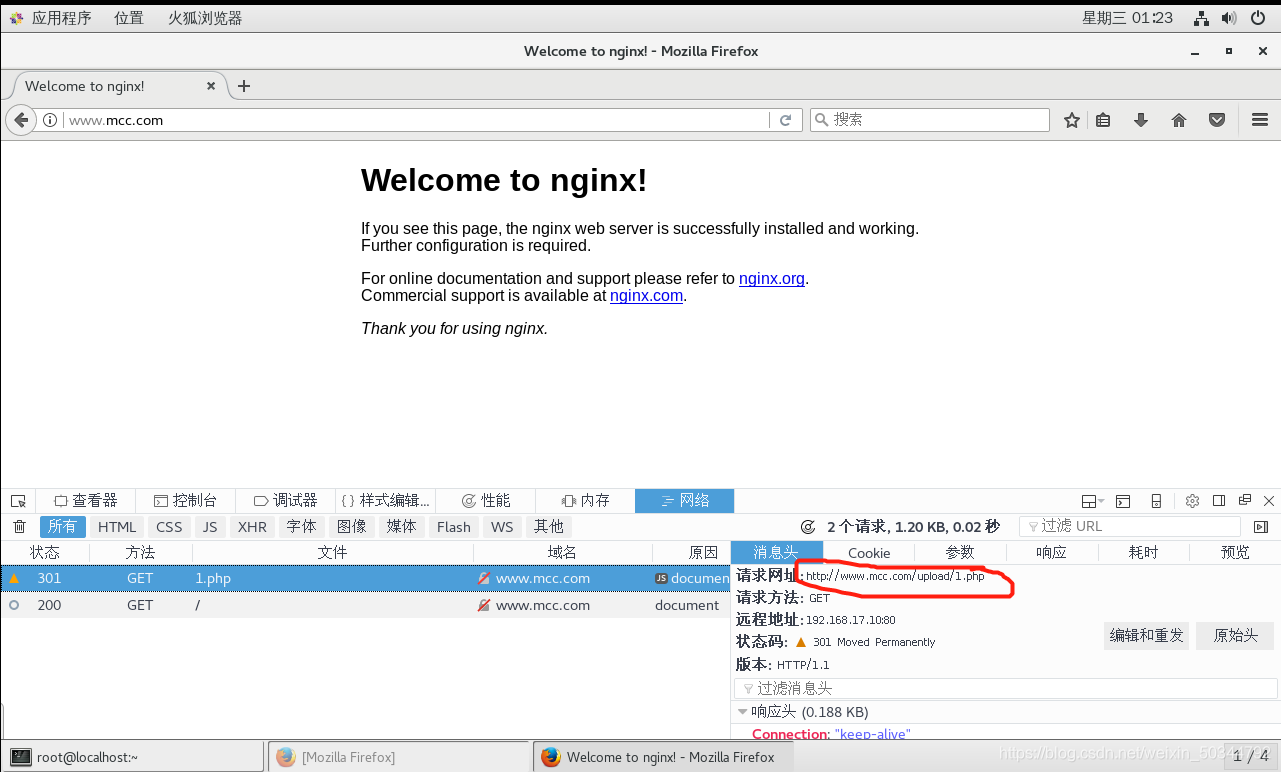Viewport: 1281px width, 772px height.
Task: Toggle the WS request filter
Action: coord(502,527)
